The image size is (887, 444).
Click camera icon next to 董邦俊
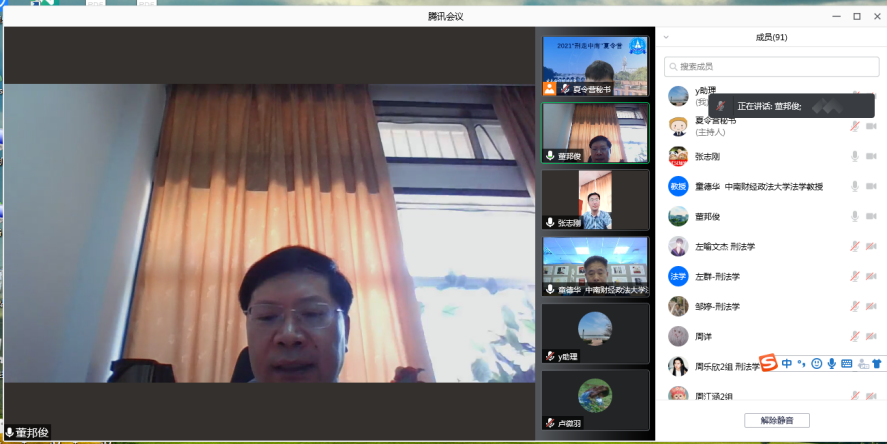871,216
